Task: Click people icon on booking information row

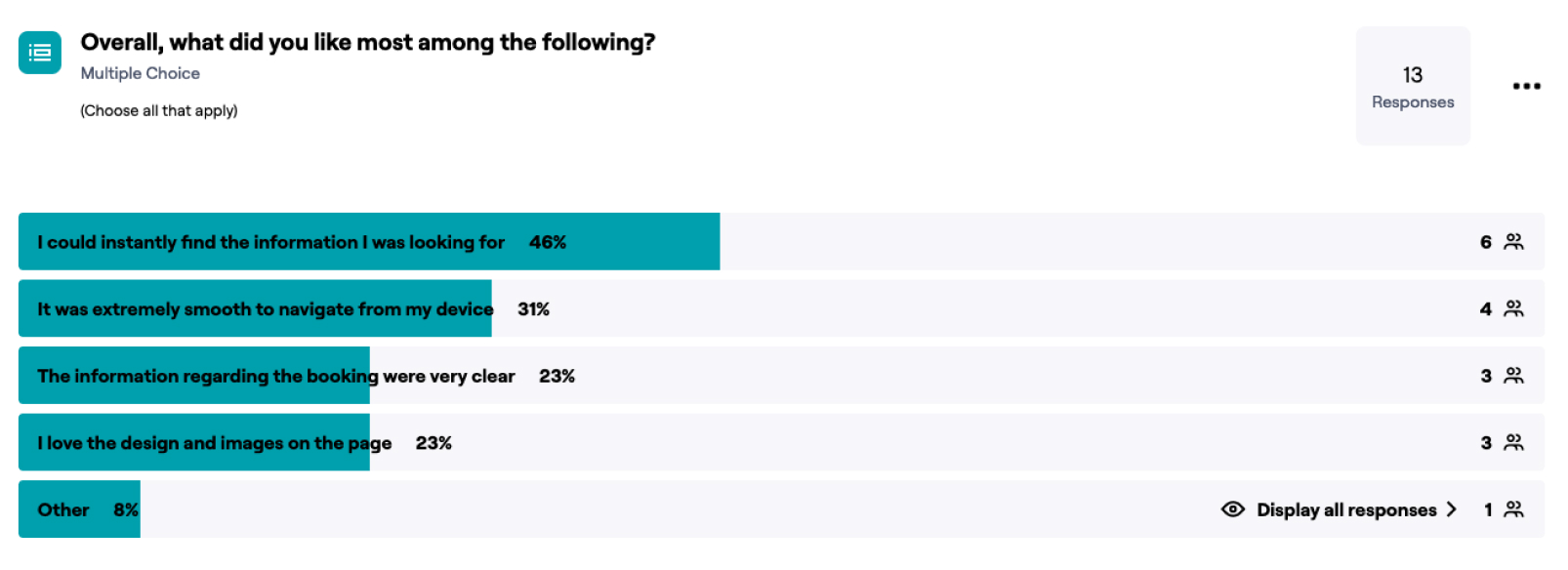Action: 1513,376
